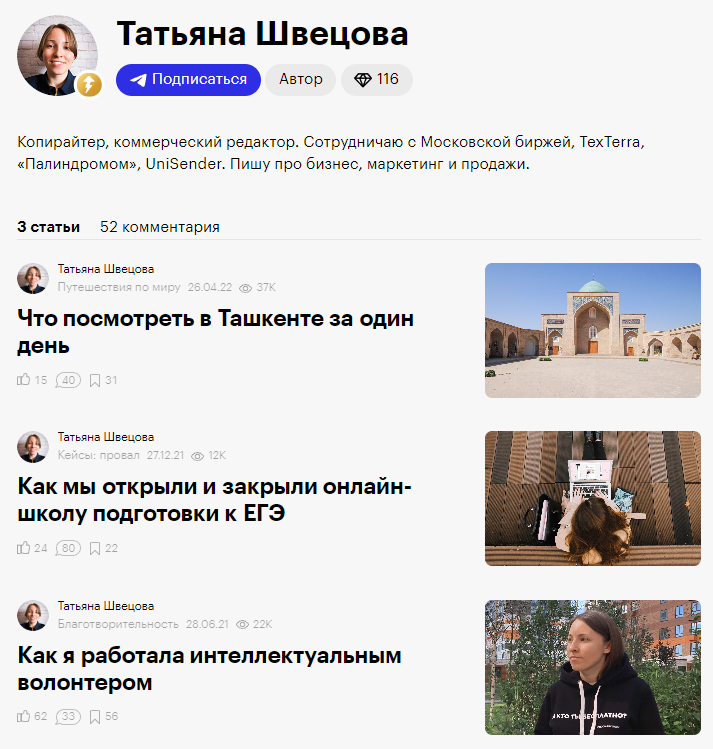This screenshot has height=749, width=713.
Task: Open comments bubble showing 40
Action: pos(68,380)
